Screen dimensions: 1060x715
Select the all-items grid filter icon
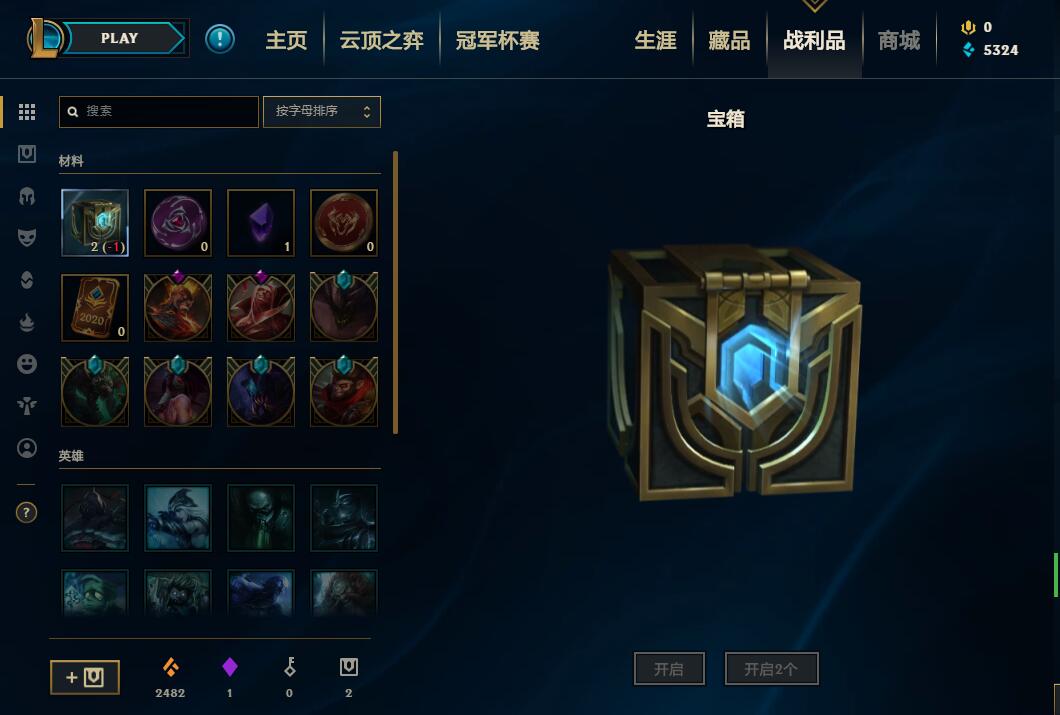click(26, 112)
